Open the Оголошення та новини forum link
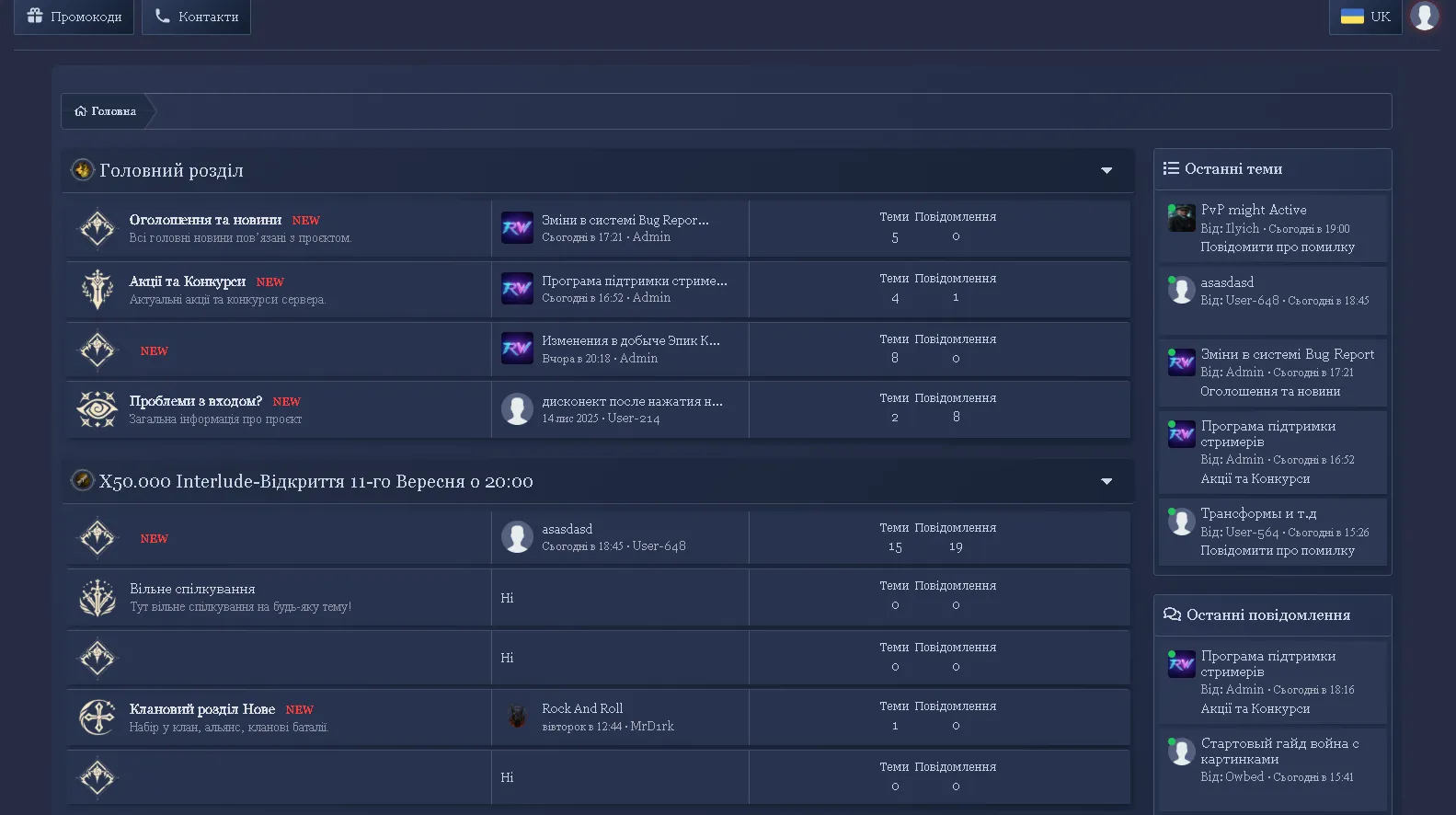The image size is (1456, 815). click(205, 220)
